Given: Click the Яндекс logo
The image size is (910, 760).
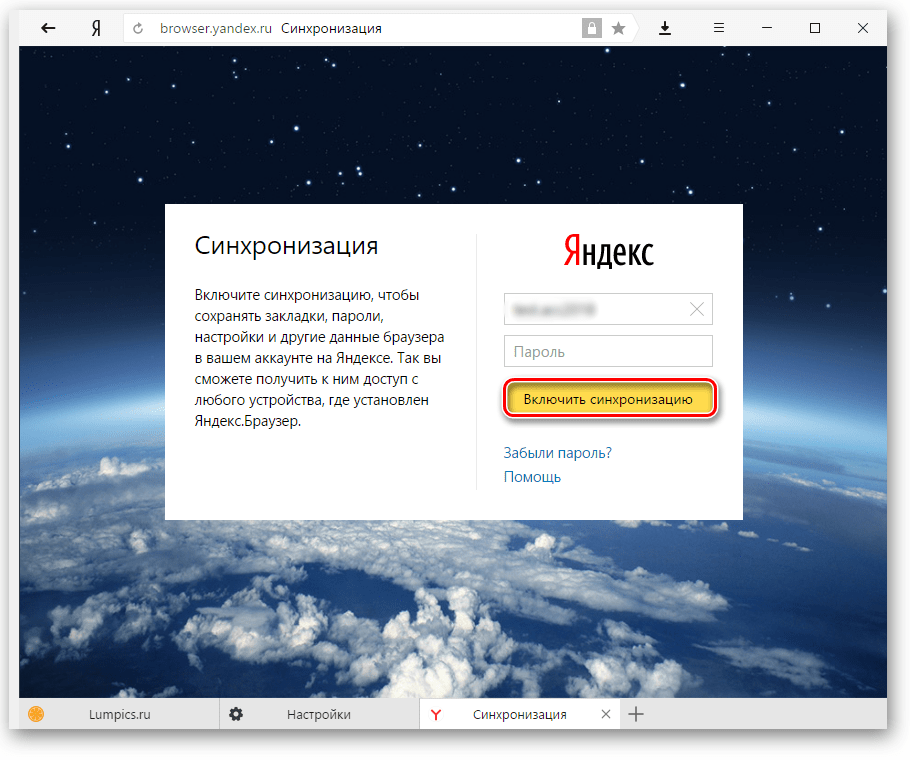Looking at the screenshot, I should [x=608, y=252].
